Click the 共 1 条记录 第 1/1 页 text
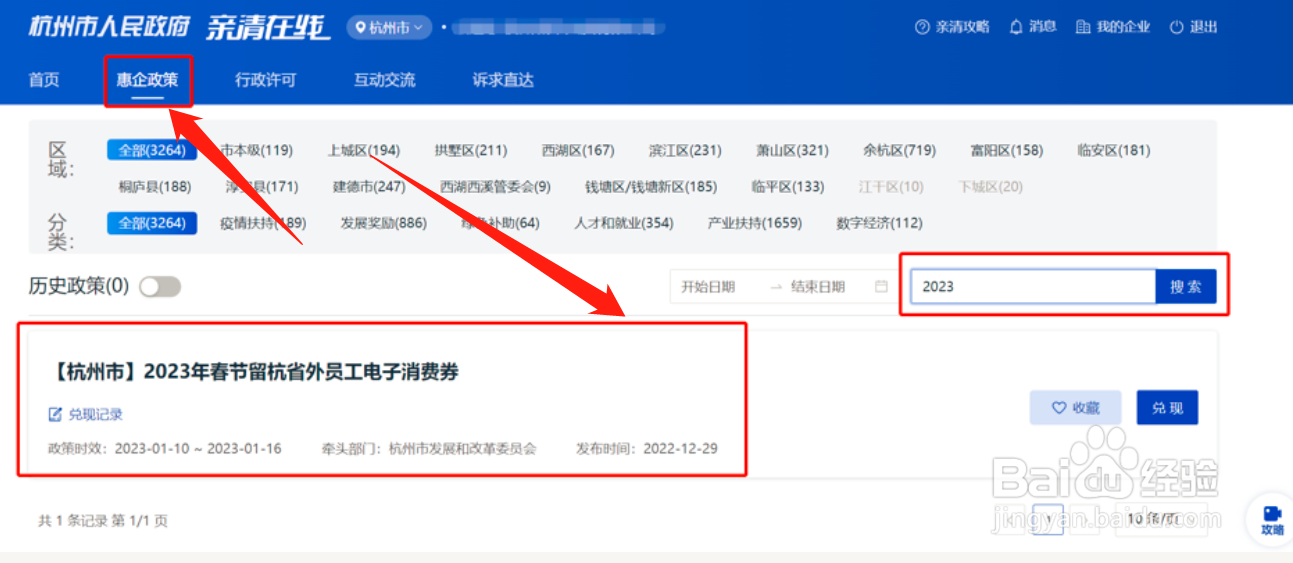 (103, 520)
